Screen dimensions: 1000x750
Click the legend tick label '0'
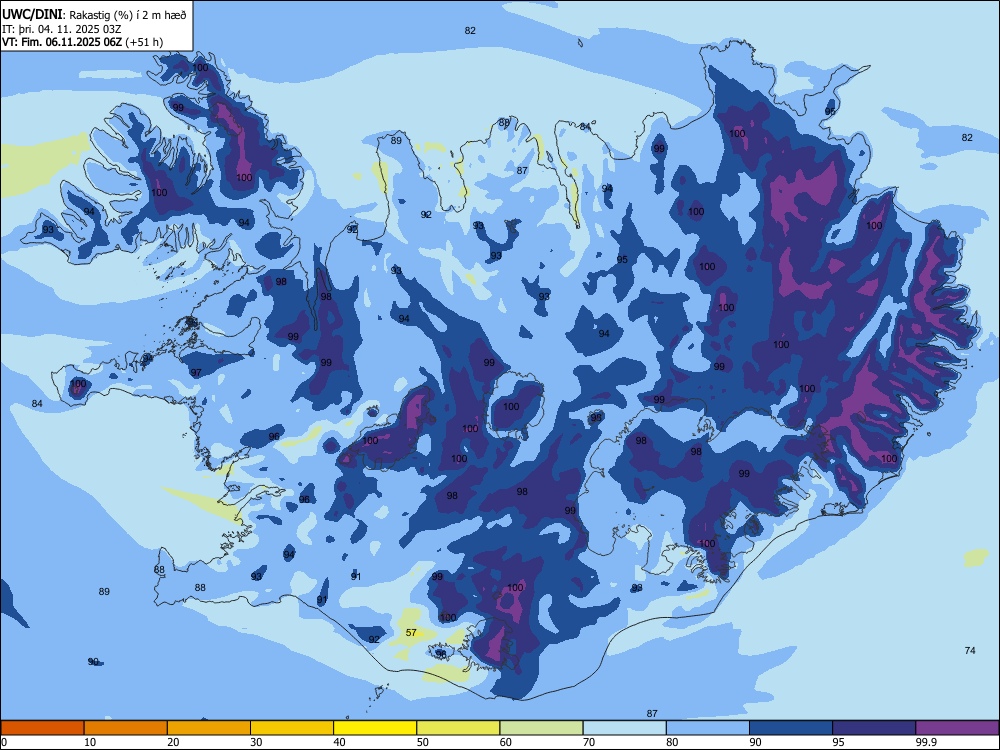(3, 742)
